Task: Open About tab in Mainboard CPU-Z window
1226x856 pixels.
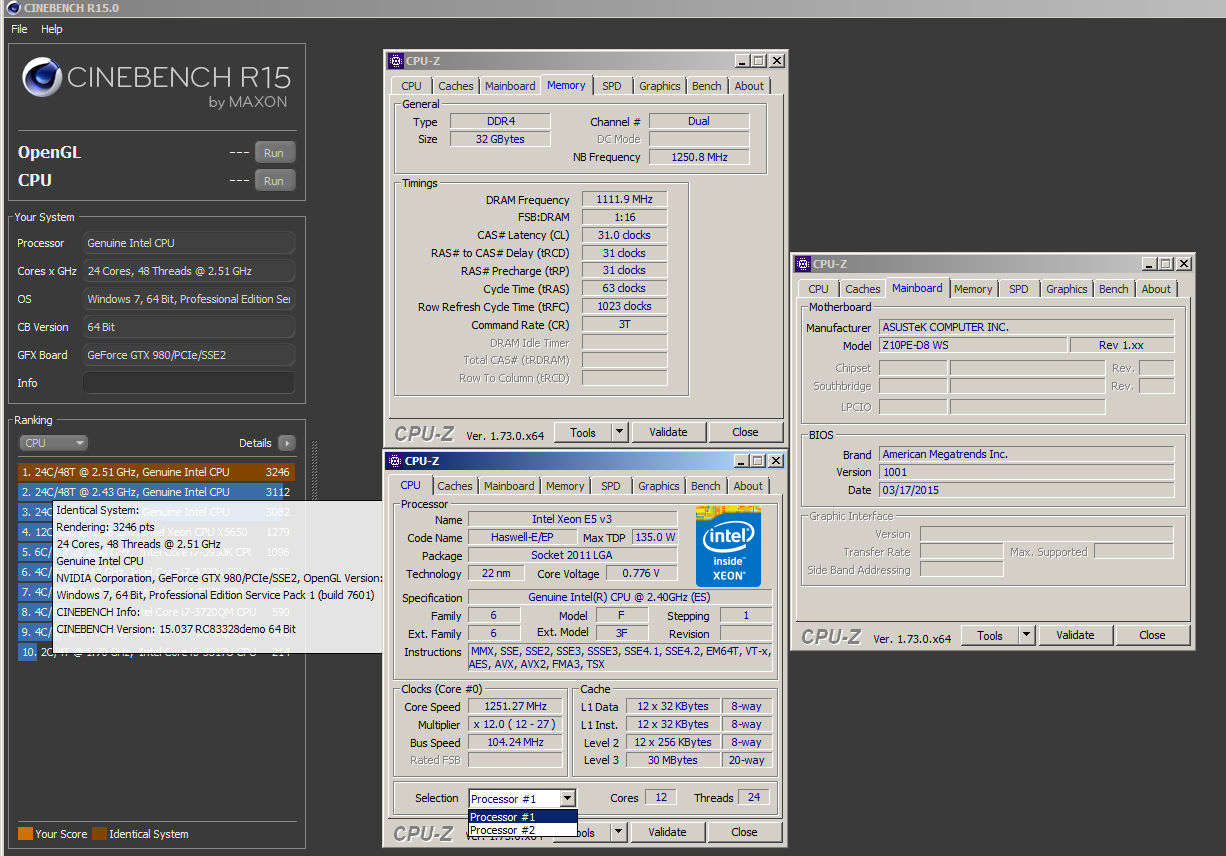Action: coord(1156,289)
